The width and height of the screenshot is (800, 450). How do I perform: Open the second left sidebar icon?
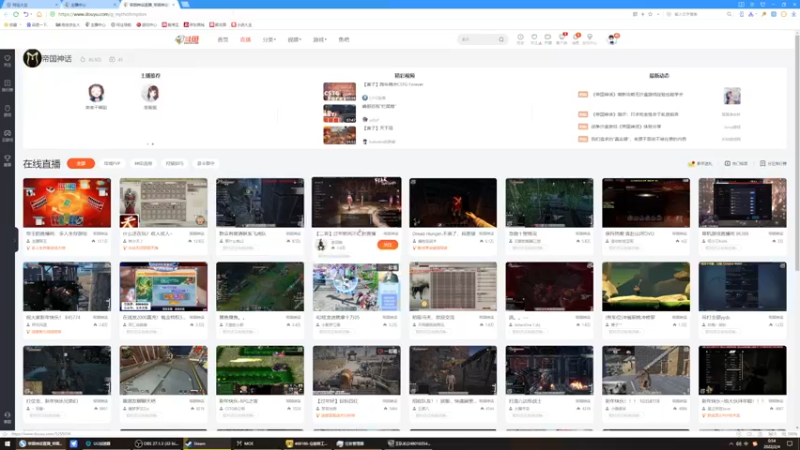point(7,85)
